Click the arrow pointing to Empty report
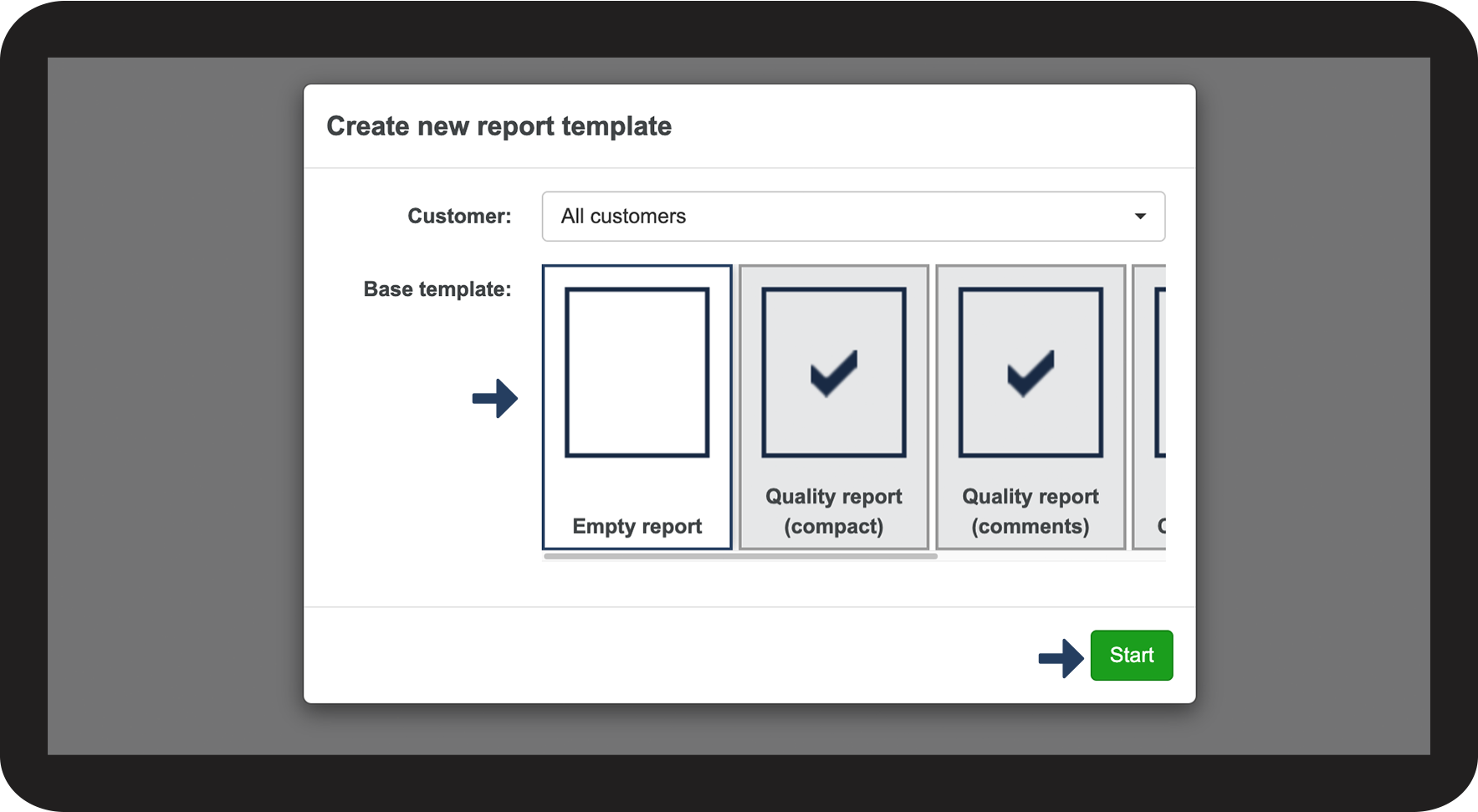1478x812 pixels. click(x=495, y=398)
